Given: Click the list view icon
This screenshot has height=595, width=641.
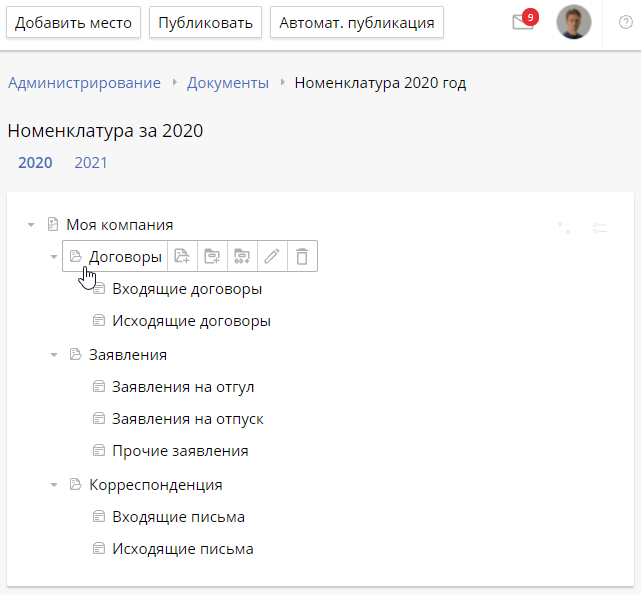Looking at the screenshot, I should [600, 228].
